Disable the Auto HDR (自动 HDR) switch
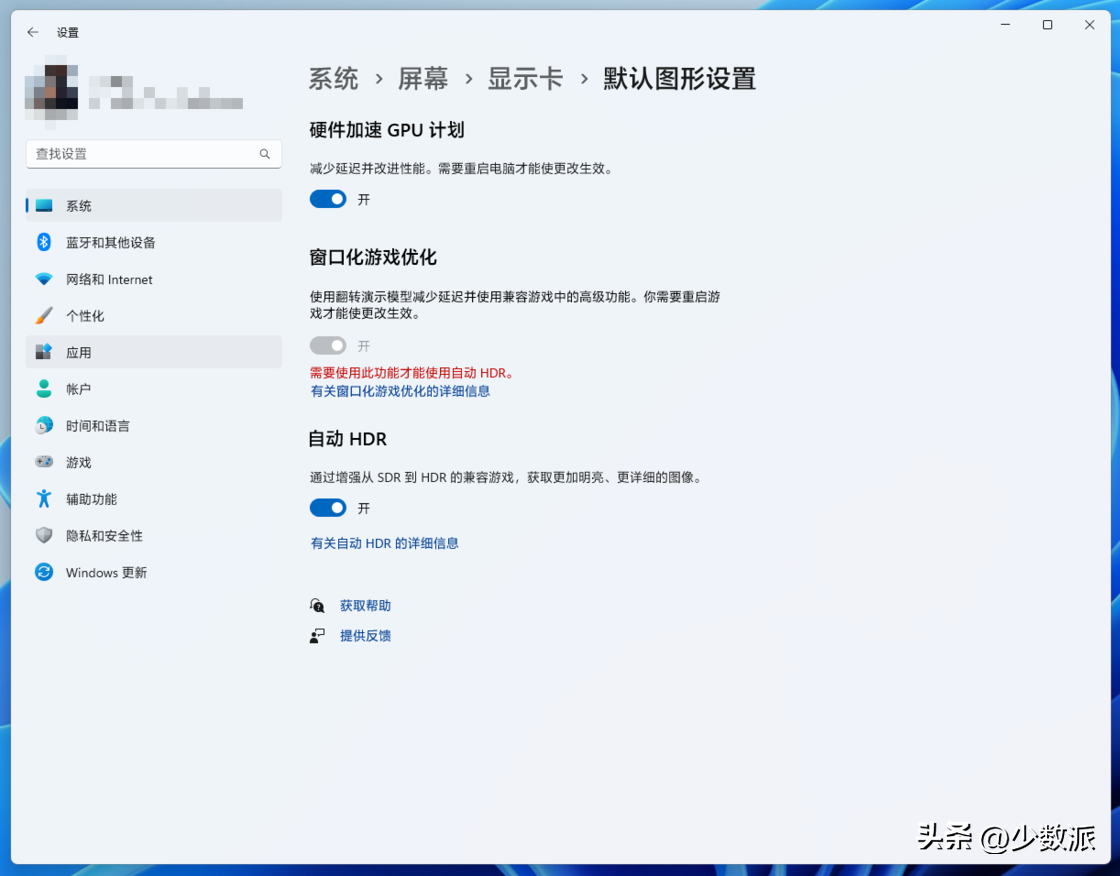 click(328, 508)
